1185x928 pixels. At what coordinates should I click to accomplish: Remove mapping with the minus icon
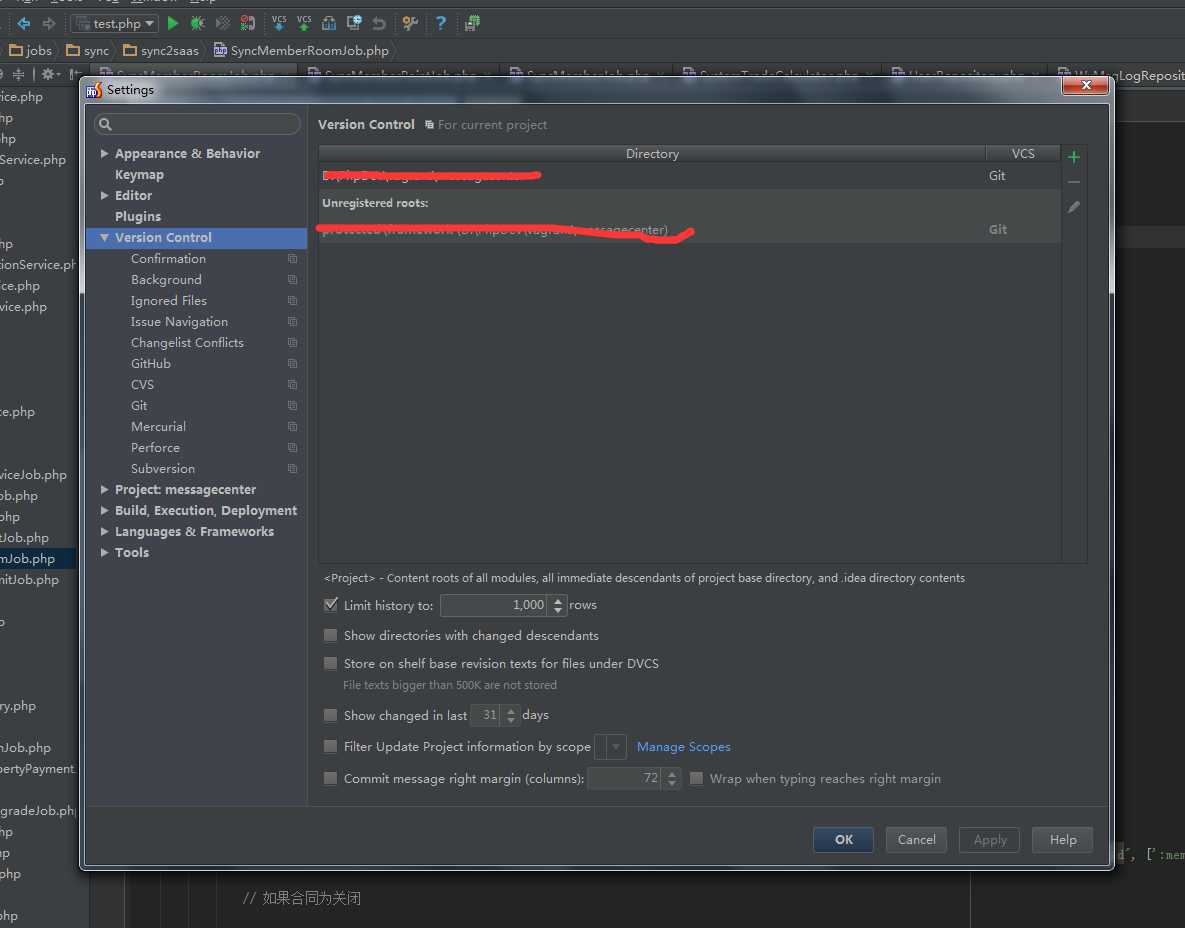pos(1073,182)
